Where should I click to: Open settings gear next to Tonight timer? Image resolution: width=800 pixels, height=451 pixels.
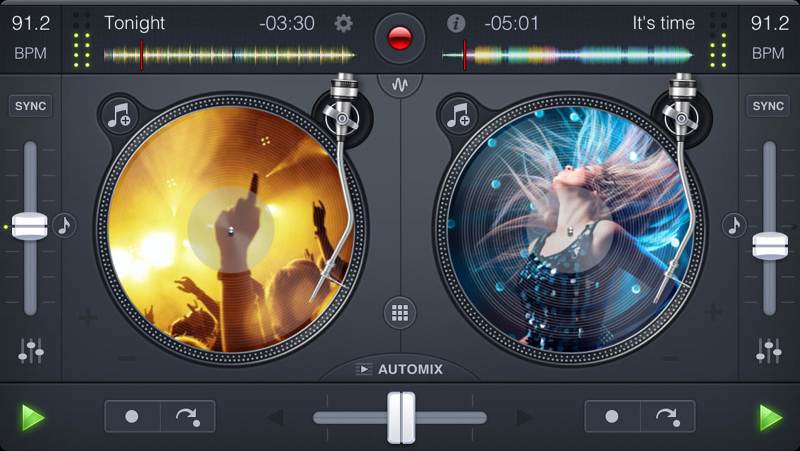pyautogui.click(x=343, y=23)
